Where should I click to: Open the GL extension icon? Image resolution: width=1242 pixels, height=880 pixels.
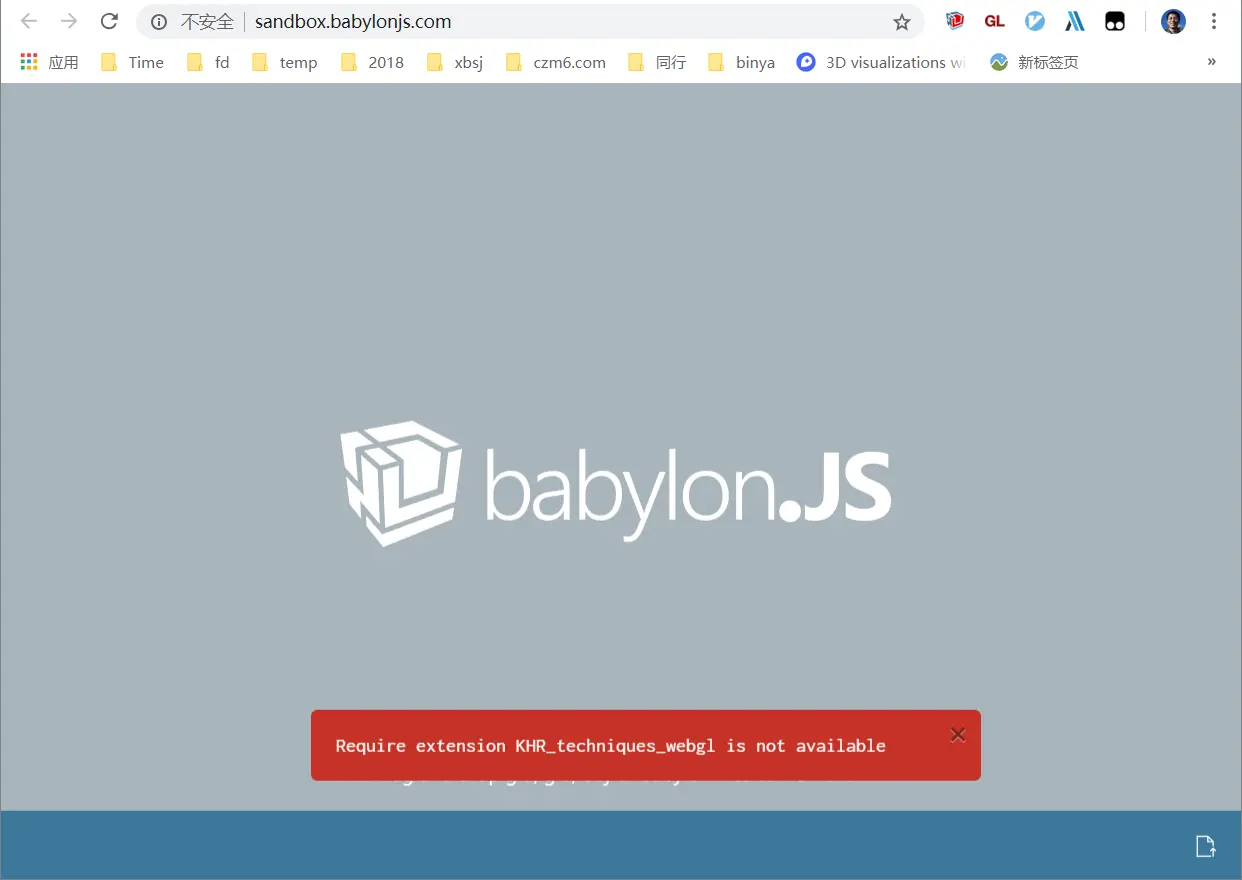(994, 21)
